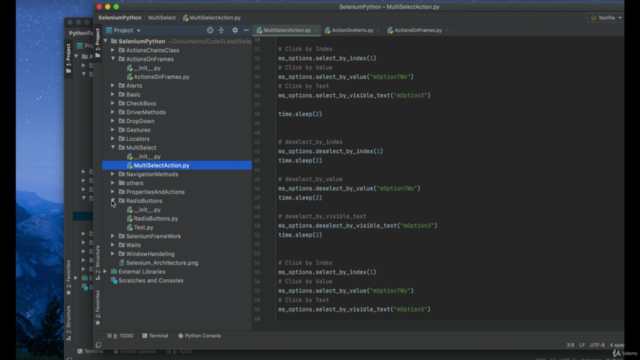Open the Terminal tool window
The width and height of the screenshot is (640, 360).
(155, 336)
